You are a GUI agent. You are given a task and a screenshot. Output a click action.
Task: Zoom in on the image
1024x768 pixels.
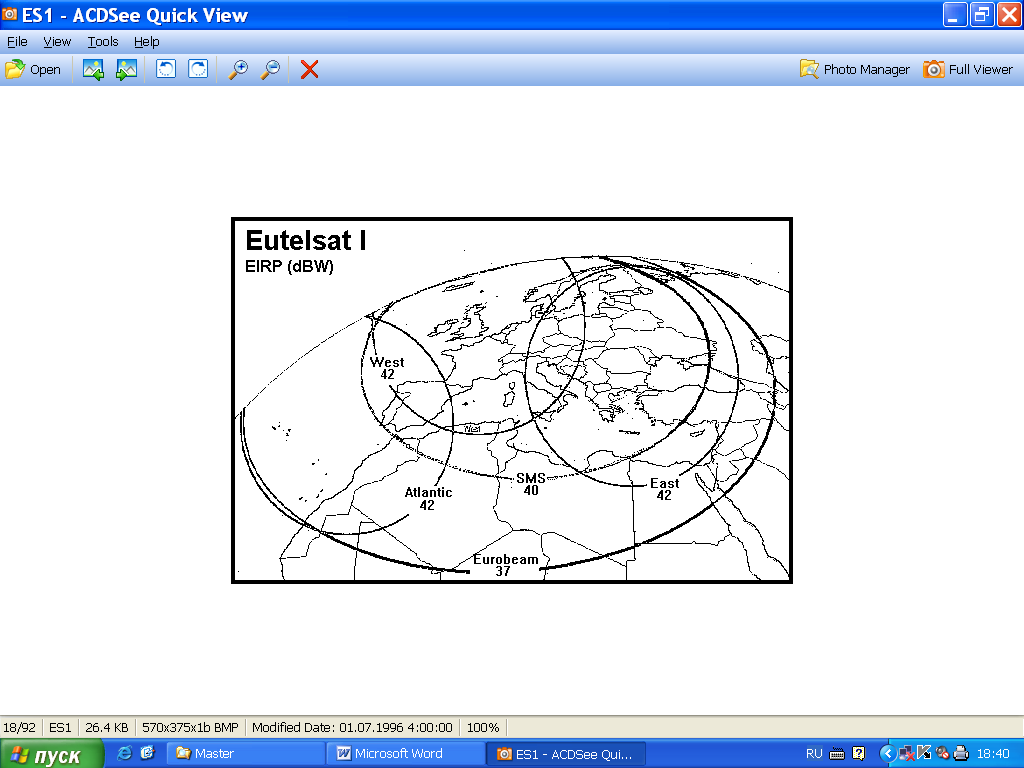[238, 69]
